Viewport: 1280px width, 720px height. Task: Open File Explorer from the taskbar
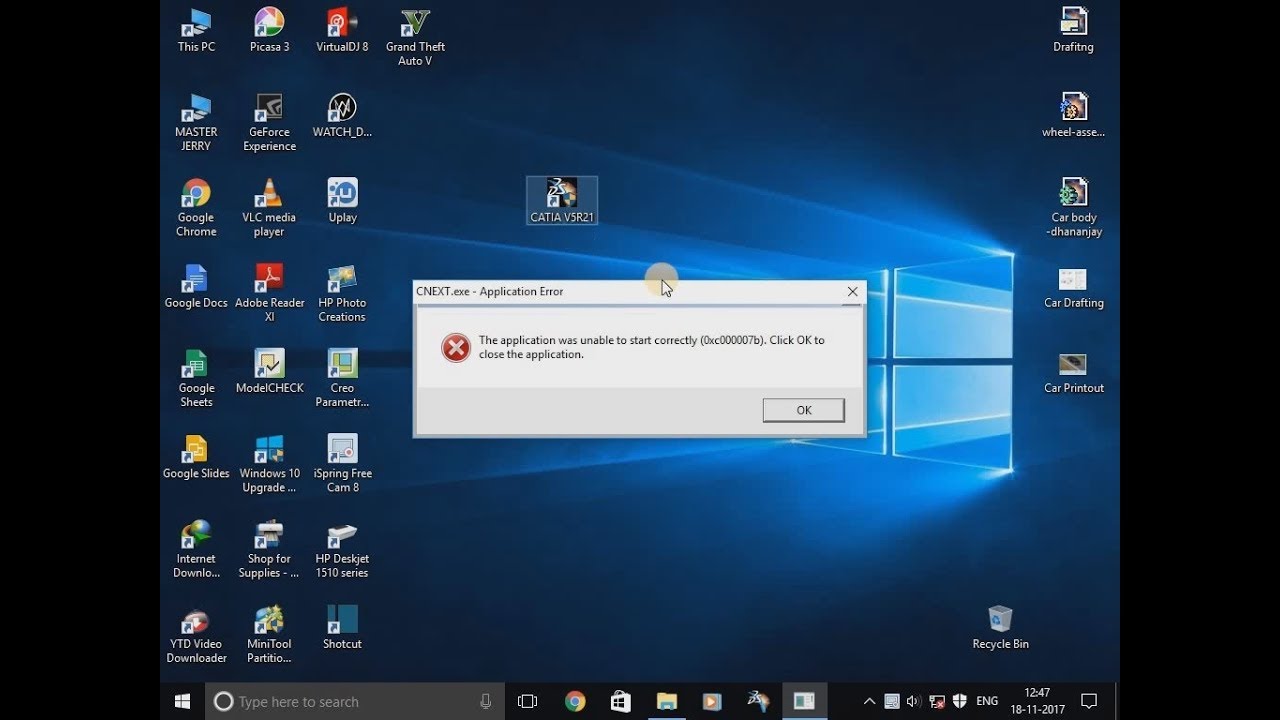point(666,701)
